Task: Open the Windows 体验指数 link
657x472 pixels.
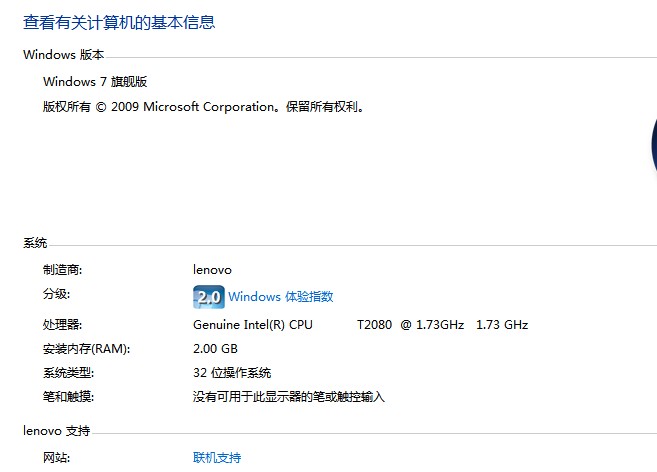Action: point(280,297)
